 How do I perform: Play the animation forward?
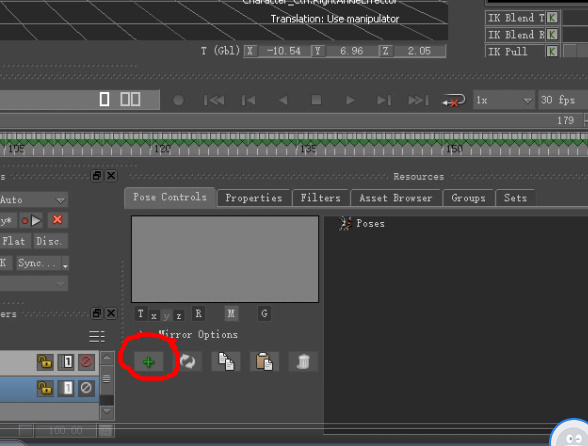350,100
